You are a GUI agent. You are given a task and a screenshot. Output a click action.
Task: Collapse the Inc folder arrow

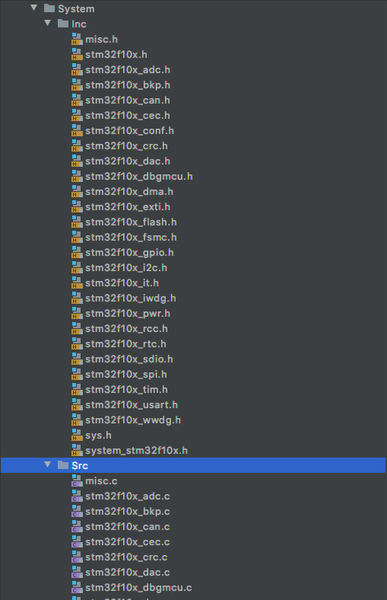(x=47, y=23)
